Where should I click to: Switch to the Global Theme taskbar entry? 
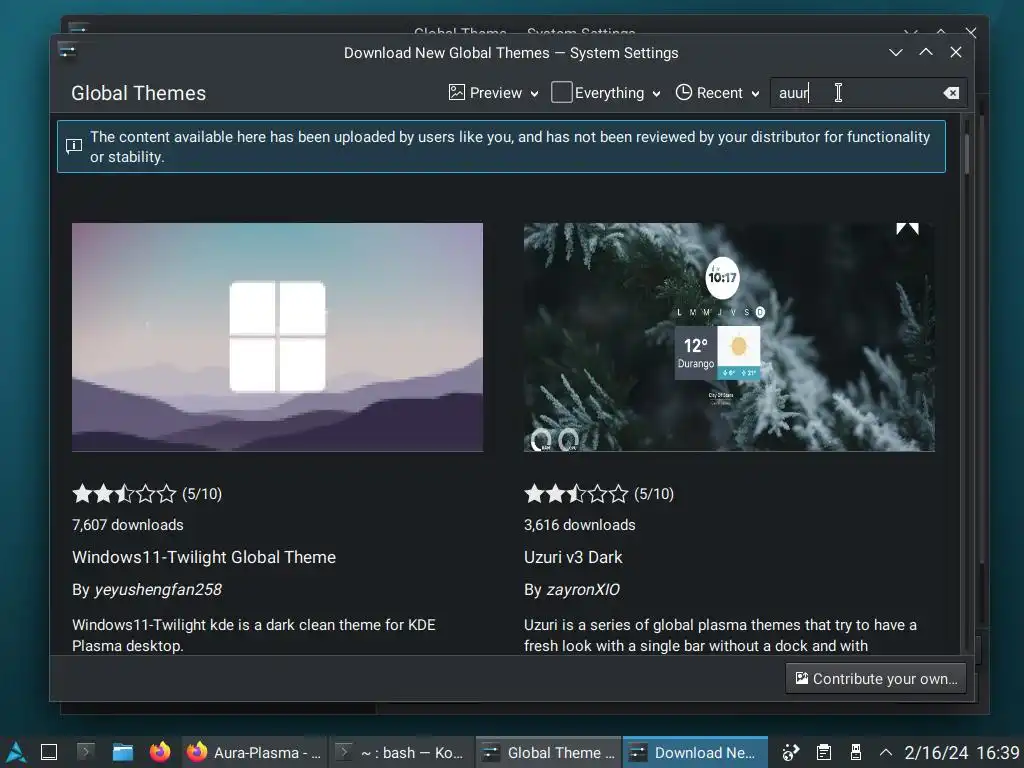548,752
